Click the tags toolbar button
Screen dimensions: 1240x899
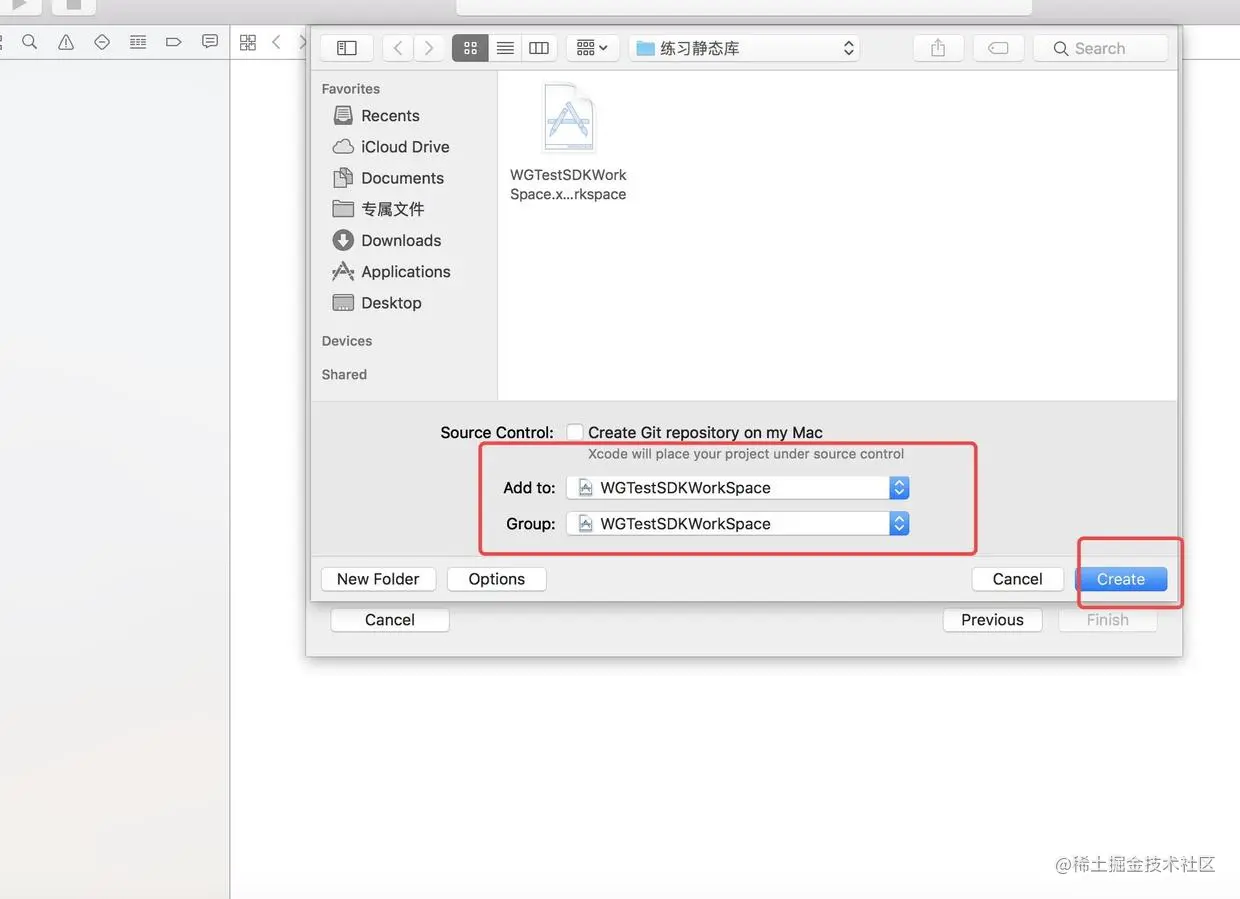(x=998, y=48)
